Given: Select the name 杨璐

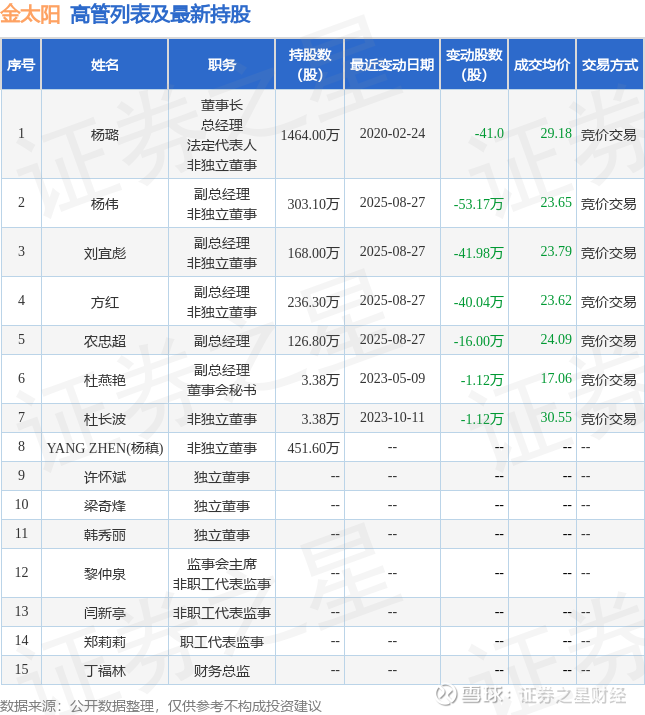Looking at the screenshot, I should pos(104,135).
